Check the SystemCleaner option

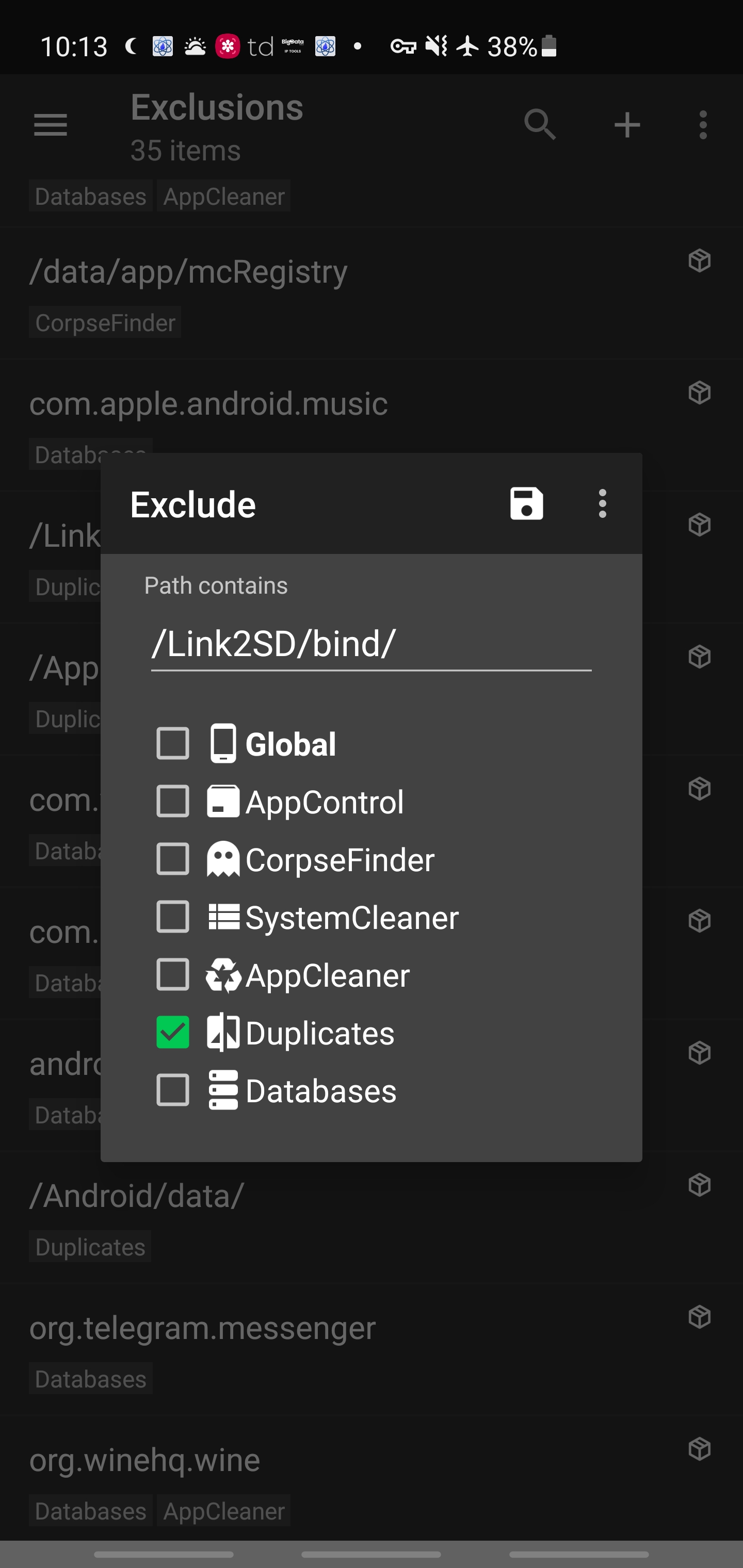pos(173,917)
